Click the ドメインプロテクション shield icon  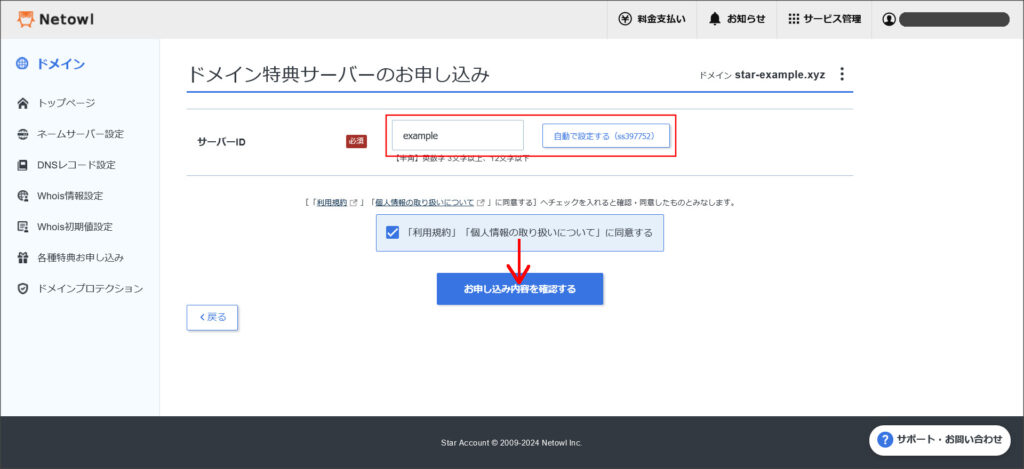23,288
